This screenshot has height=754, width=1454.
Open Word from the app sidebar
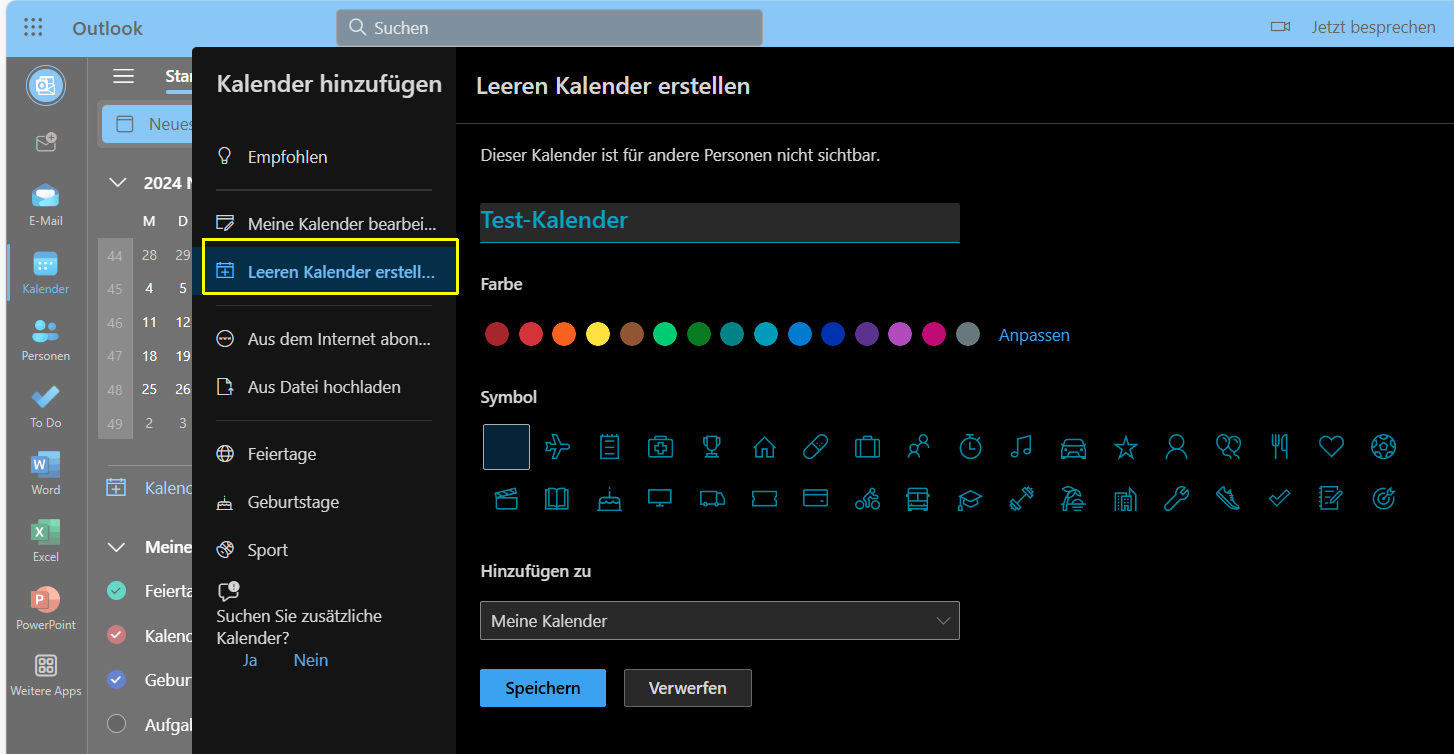[x=45, y=473]
